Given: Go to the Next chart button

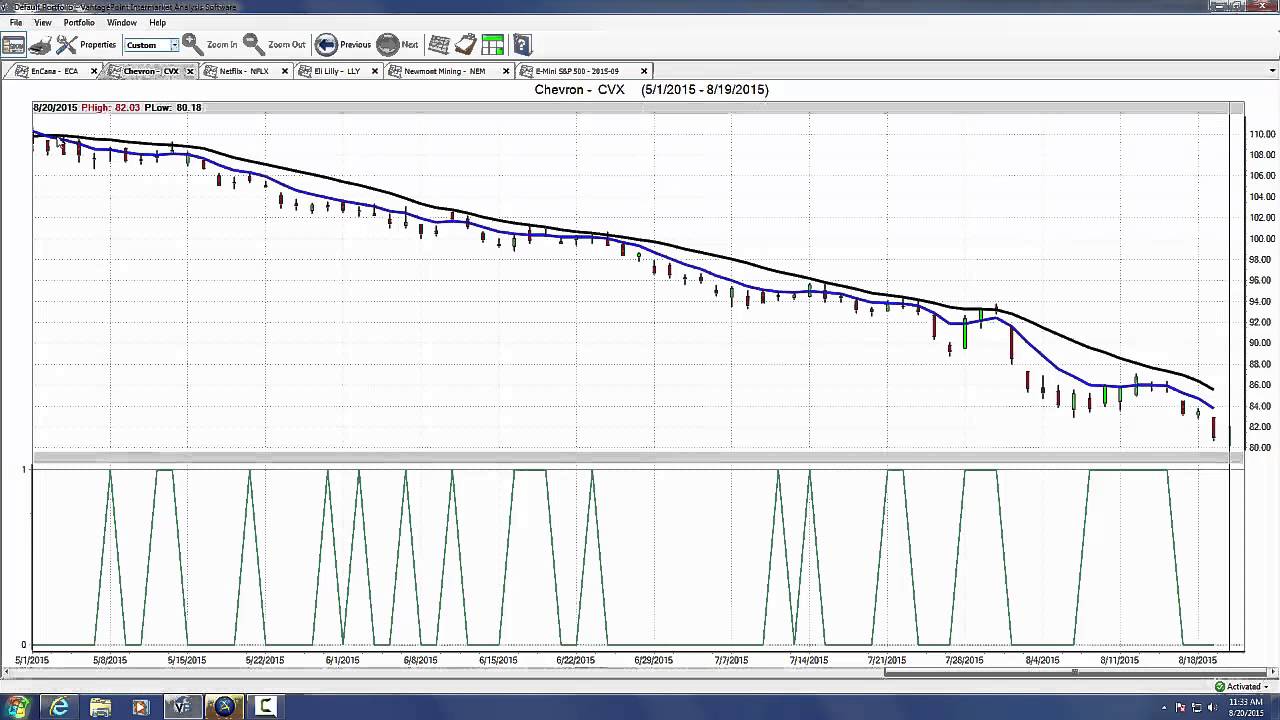Looking at the screenshot, I should [x=388, y=45].
